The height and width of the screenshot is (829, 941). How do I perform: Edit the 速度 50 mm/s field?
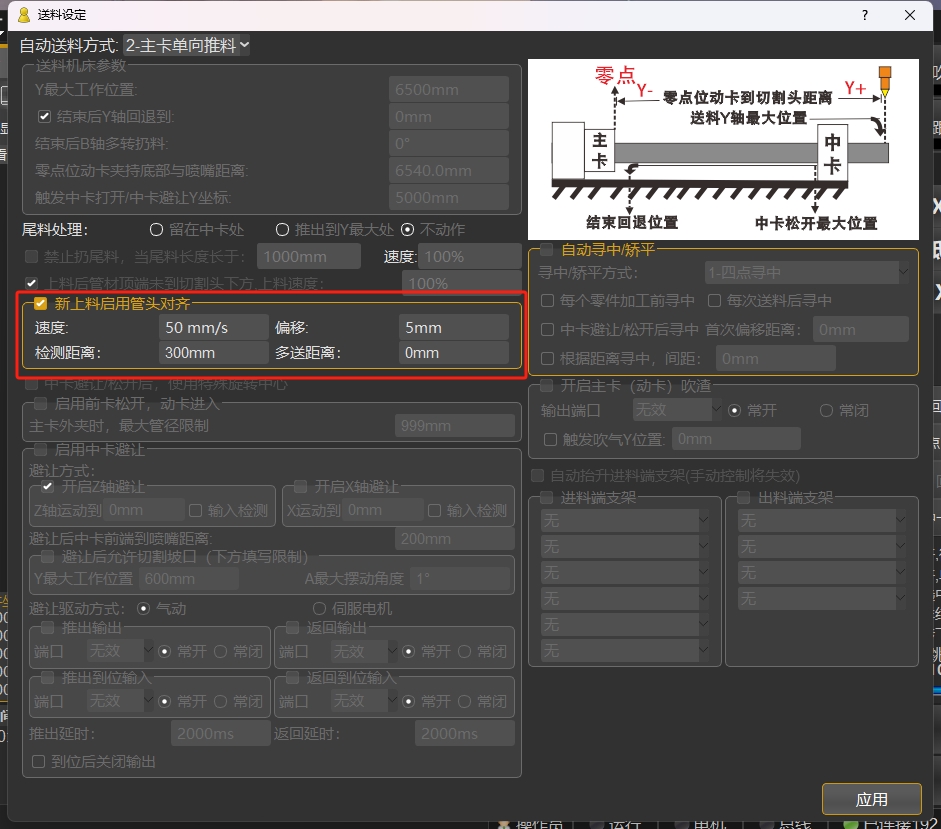[x=214, y=328]
